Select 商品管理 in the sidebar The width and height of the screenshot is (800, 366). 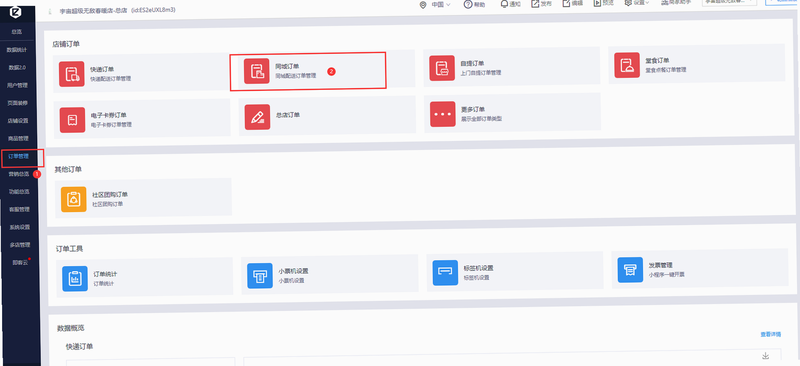18,139
